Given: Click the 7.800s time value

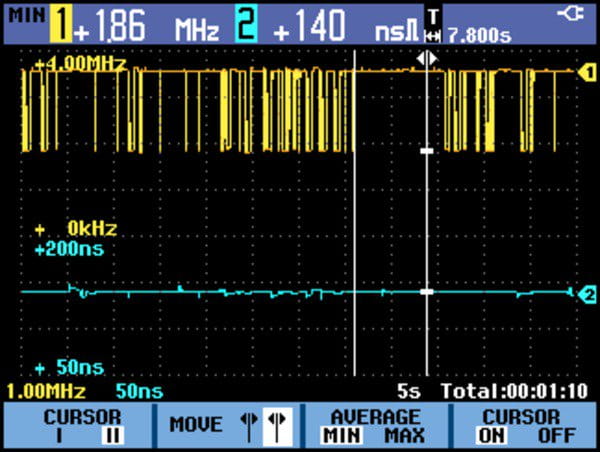Looking at the screenshot, I should tap(479, 36).
